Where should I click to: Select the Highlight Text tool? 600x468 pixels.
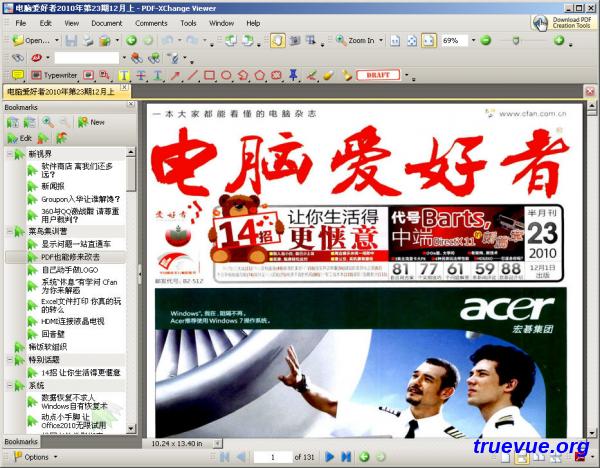coord(124,75)
